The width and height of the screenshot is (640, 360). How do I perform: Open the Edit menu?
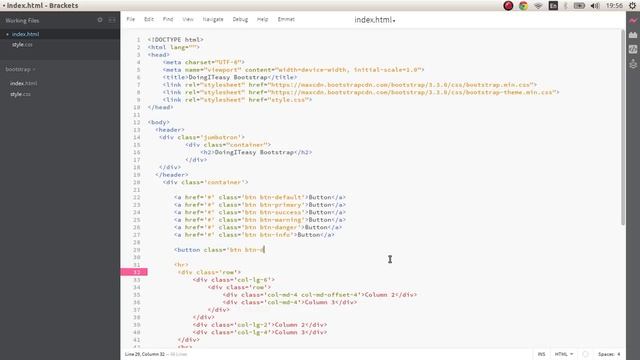(149, 19)
